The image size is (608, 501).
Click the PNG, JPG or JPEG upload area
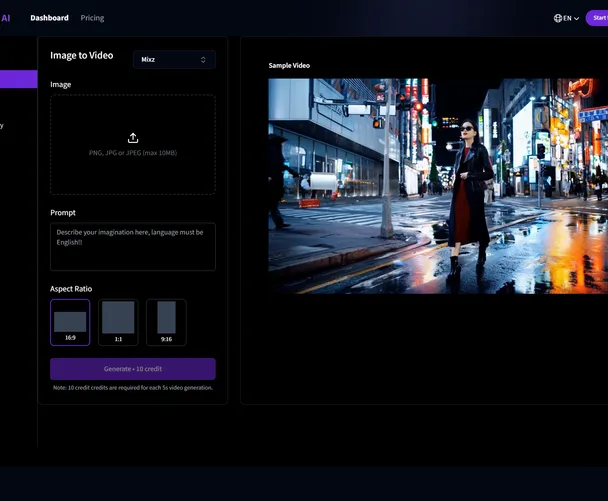[x=133, y=145]
